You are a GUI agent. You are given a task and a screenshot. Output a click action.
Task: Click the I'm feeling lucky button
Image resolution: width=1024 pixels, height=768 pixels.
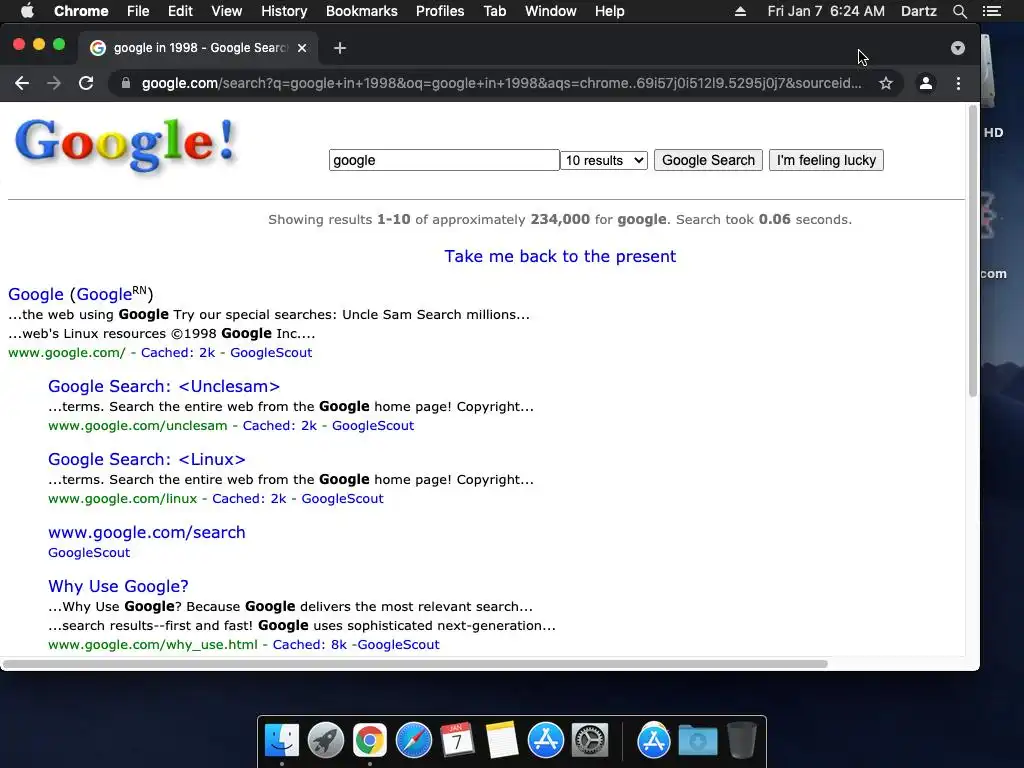(x=826, y=160)
